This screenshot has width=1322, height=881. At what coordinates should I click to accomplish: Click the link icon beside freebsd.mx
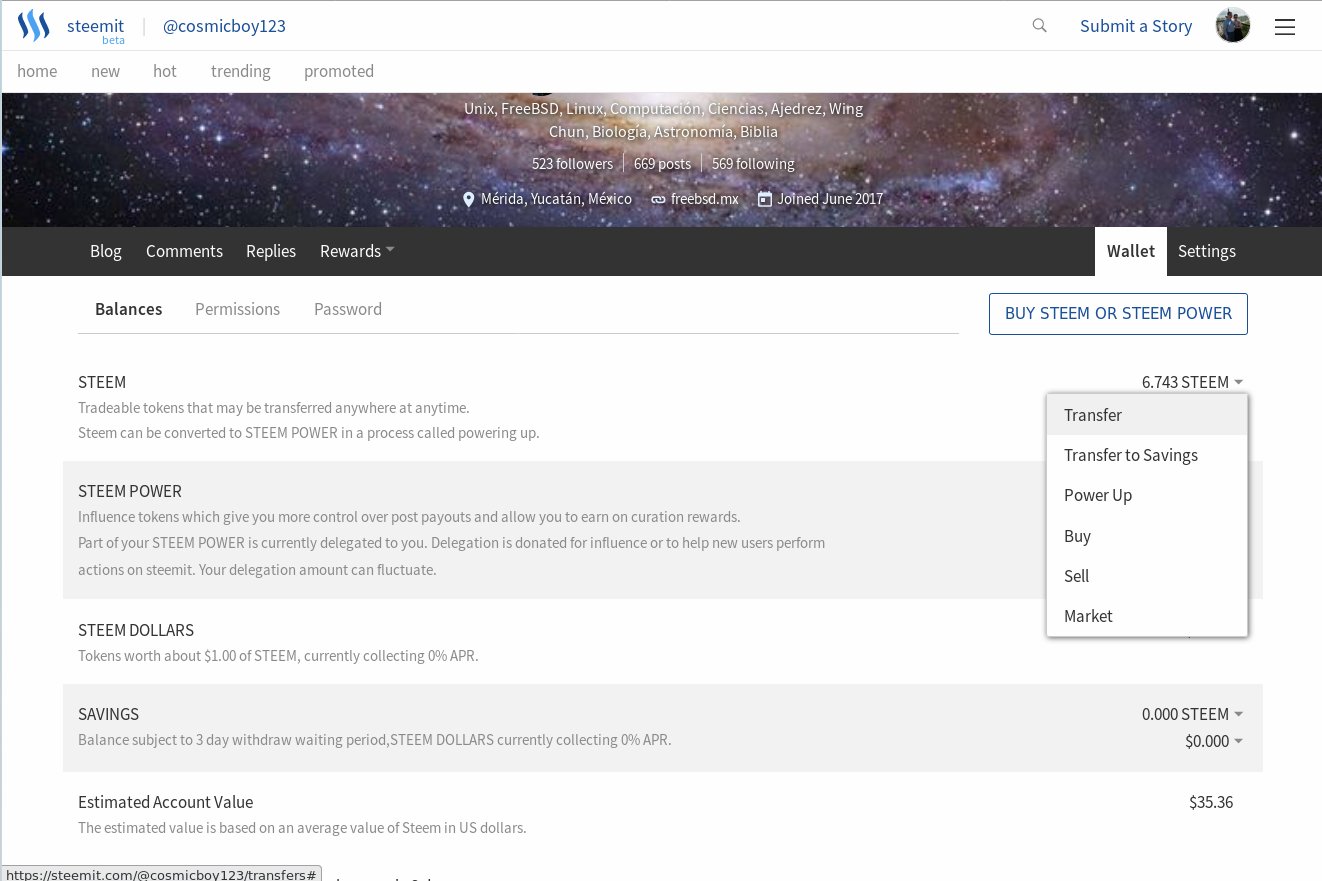(658, 199)
